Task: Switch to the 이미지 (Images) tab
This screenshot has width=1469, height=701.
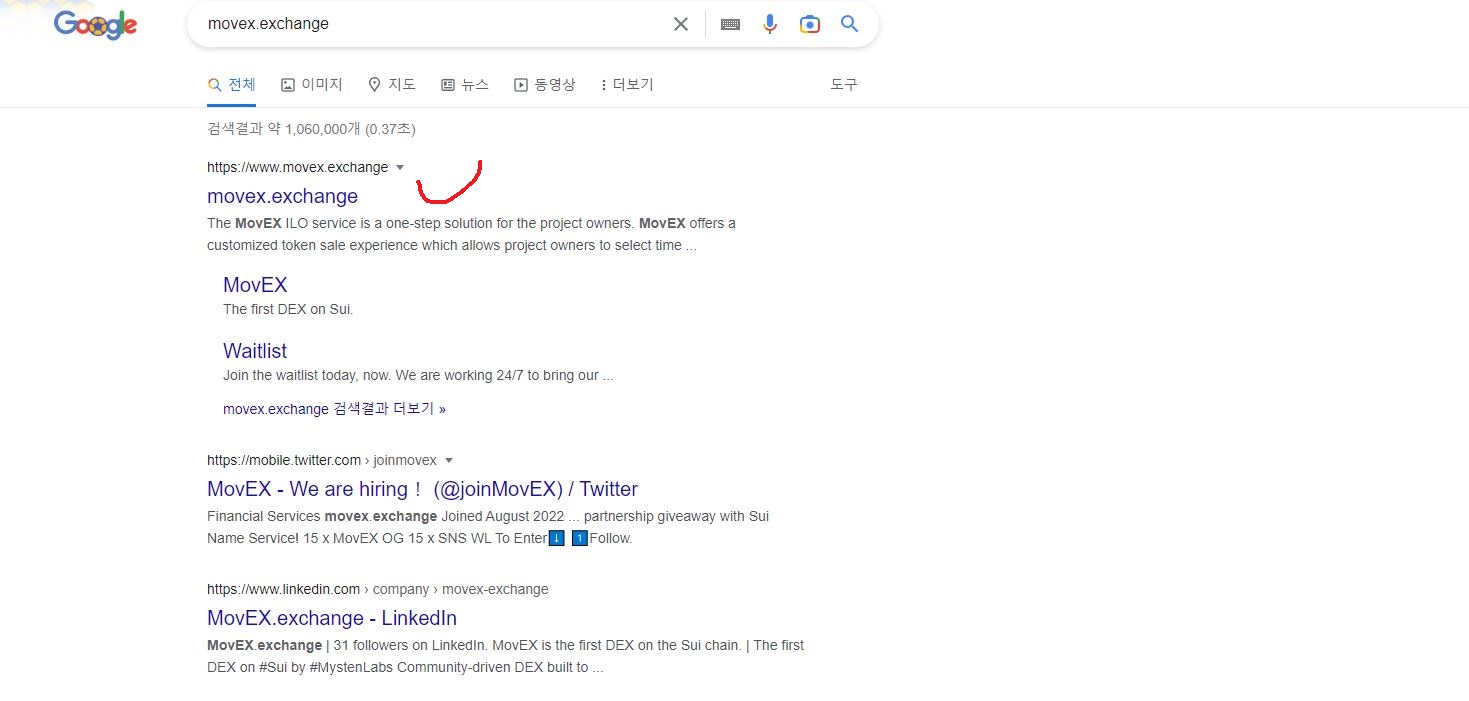Action: (312, 85)
